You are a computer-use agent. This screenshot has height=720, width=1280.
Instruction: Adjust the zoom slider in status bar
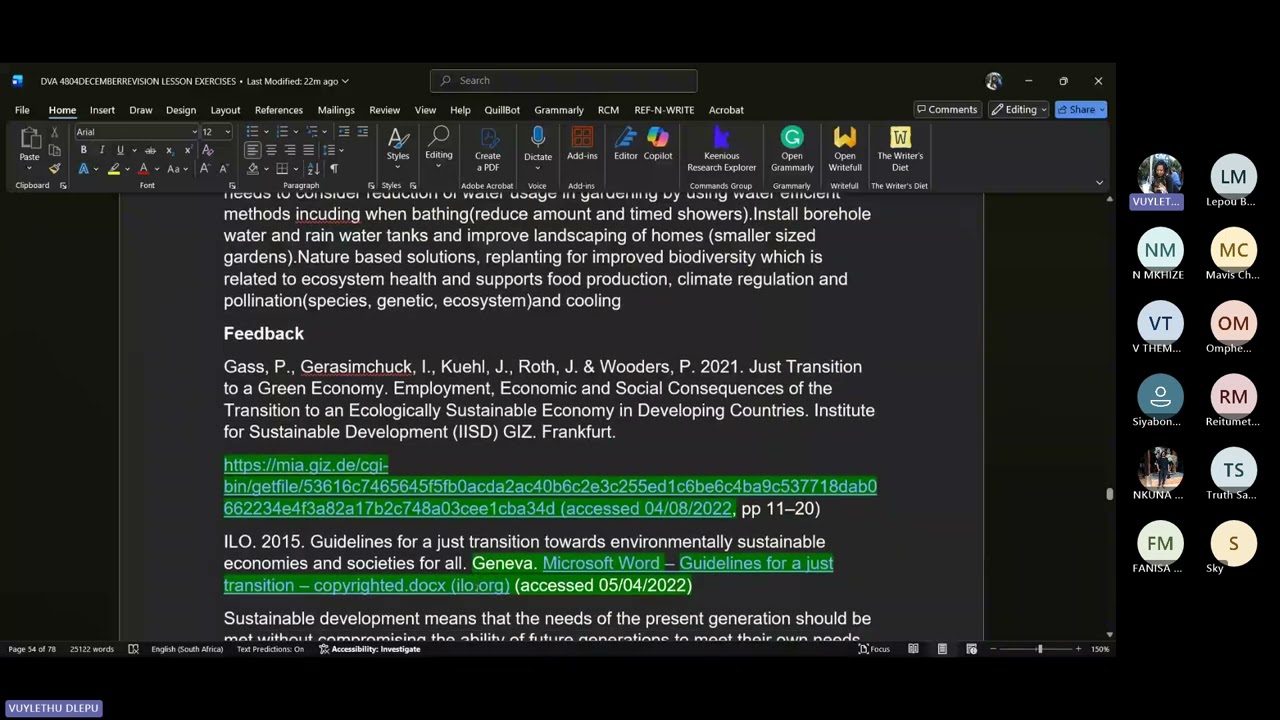pyautogui.click(x=1039, y=649)
